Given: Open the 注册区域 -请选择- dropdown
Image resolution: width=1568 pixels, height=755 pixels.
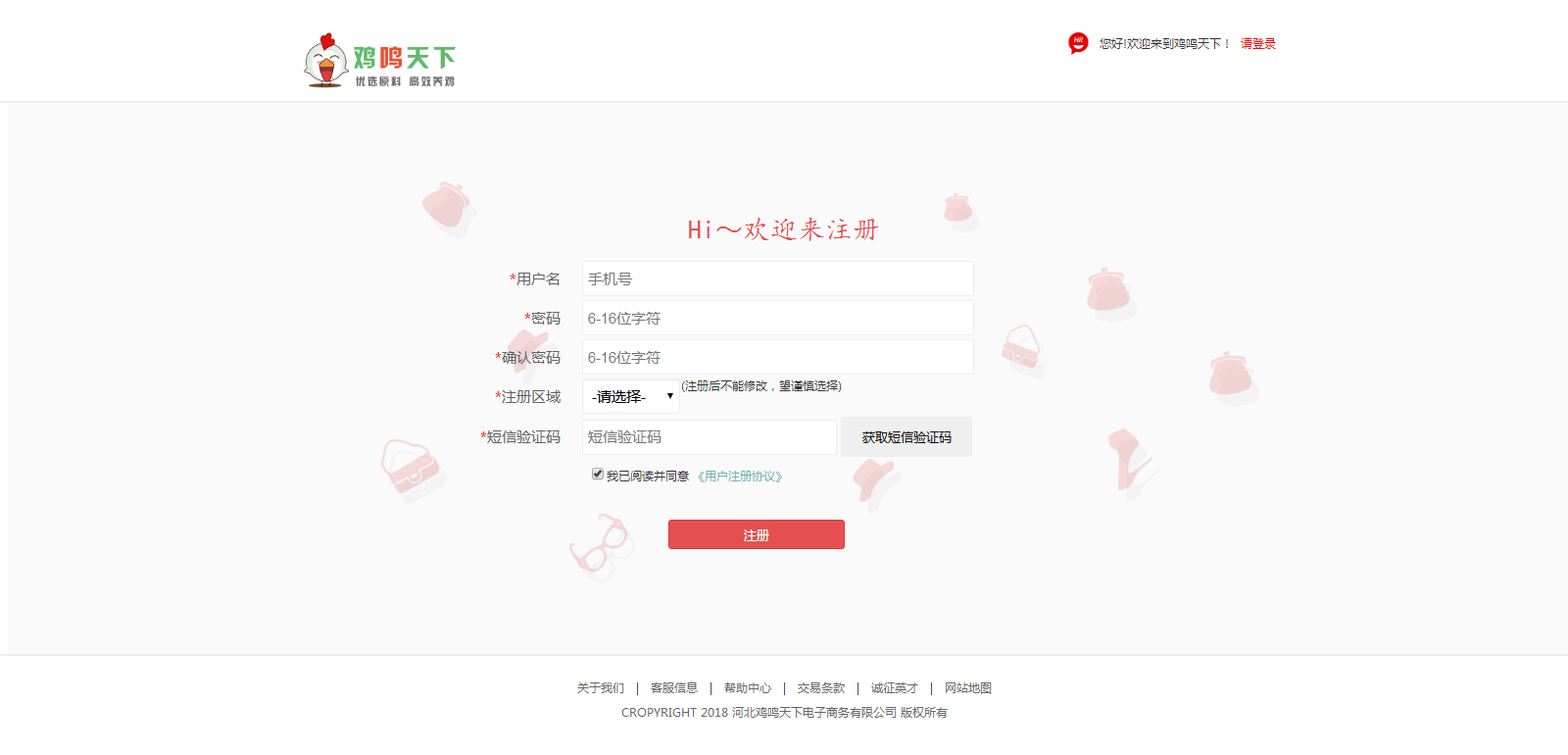Looking at the screenshot, I should pos(631,397).
